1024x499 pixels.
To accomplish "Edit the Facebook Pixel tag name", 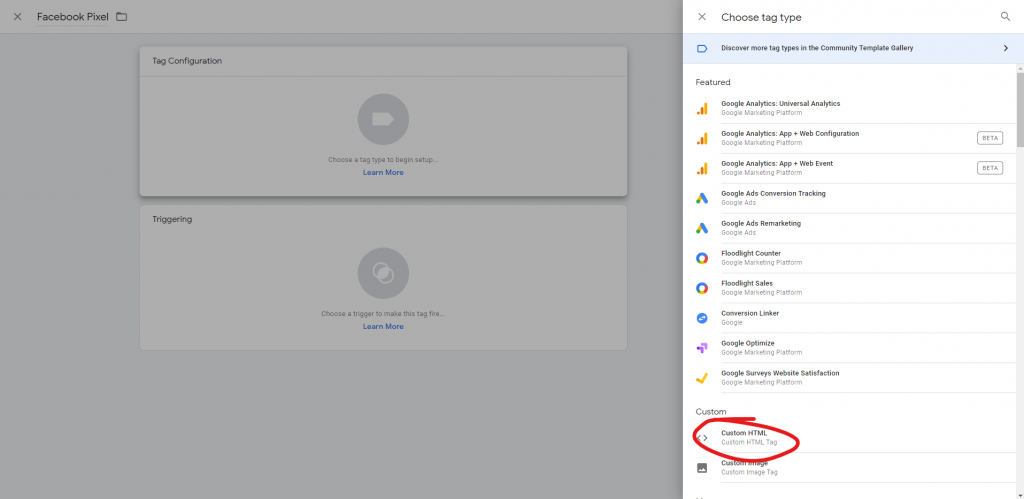I will 72,17.
